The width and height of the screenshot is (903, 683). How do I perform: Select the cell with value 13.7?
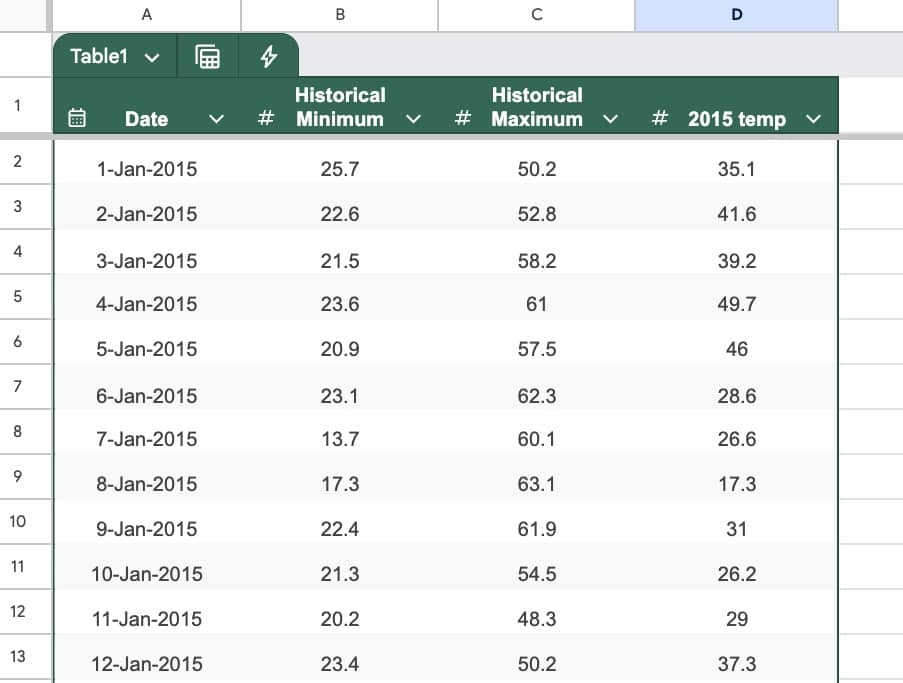(x=340, y=439)
